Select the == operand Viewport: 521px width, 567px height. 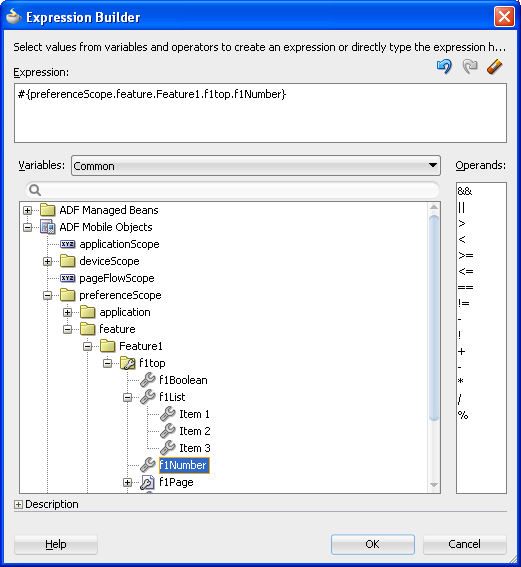(x=466, y=287)
